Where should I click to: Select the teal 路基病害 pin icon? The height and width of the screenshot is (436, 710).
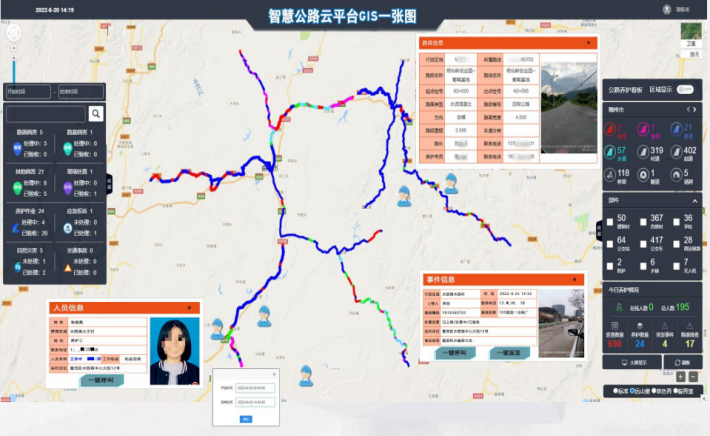67,149
